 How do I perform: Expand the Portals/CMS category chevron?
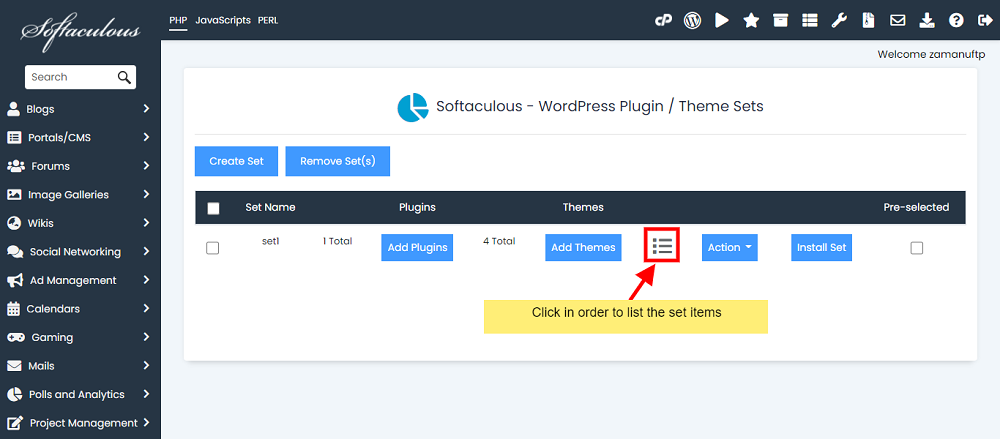click(146, 137)
